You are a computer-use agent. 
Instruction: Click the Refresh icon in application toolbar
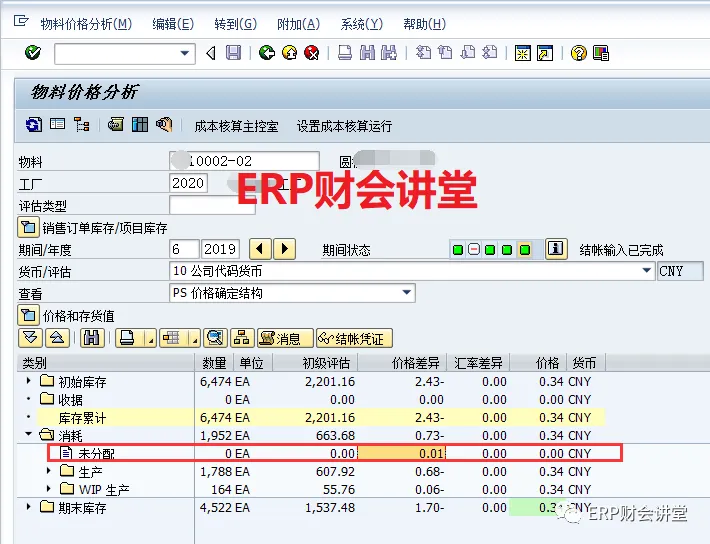tap(34, 124)
